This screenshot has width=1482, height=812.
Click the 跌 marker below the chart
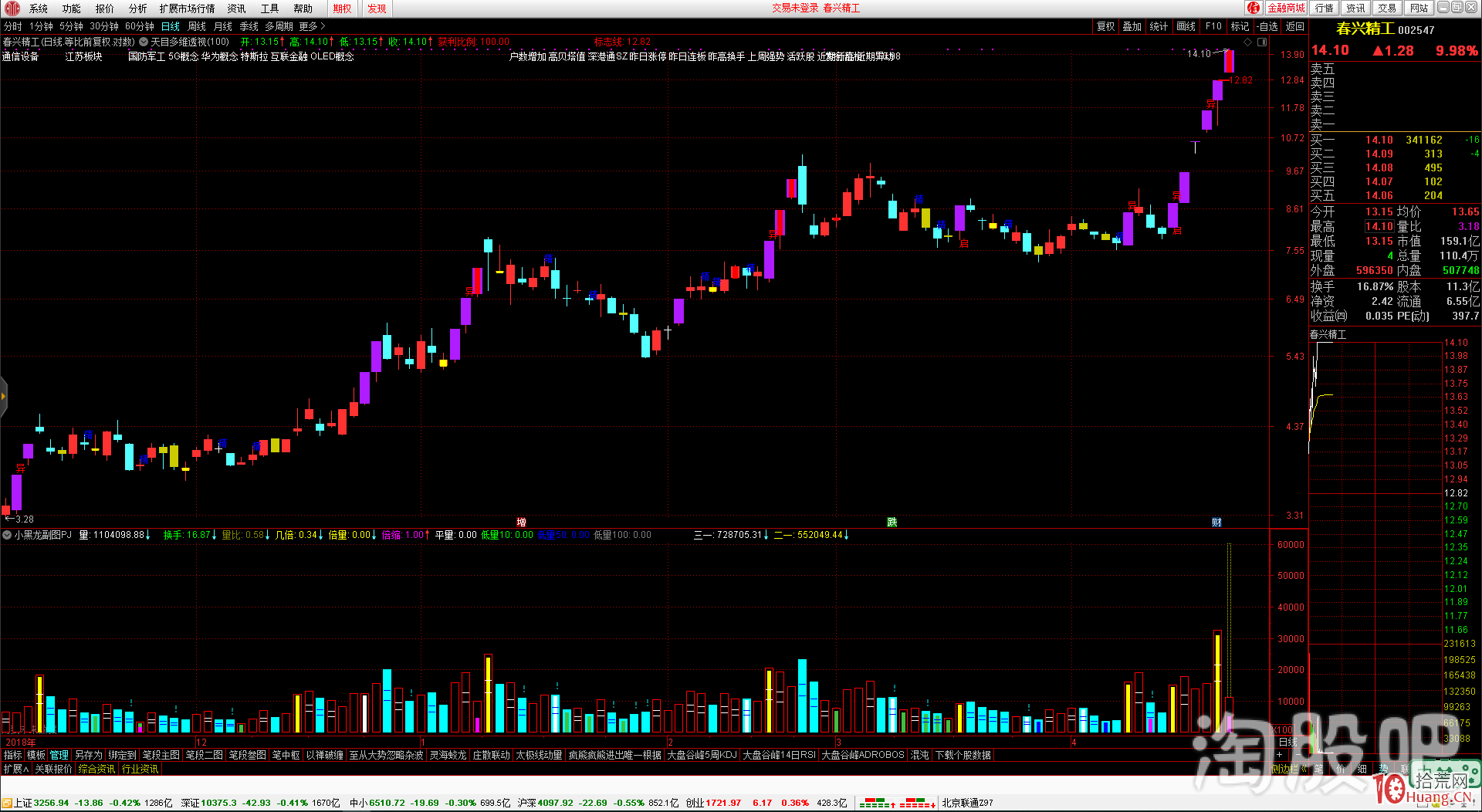(892, 523)
